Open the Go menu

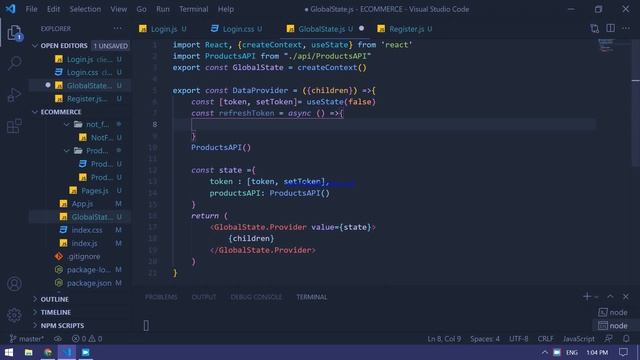tap(141, 9)
